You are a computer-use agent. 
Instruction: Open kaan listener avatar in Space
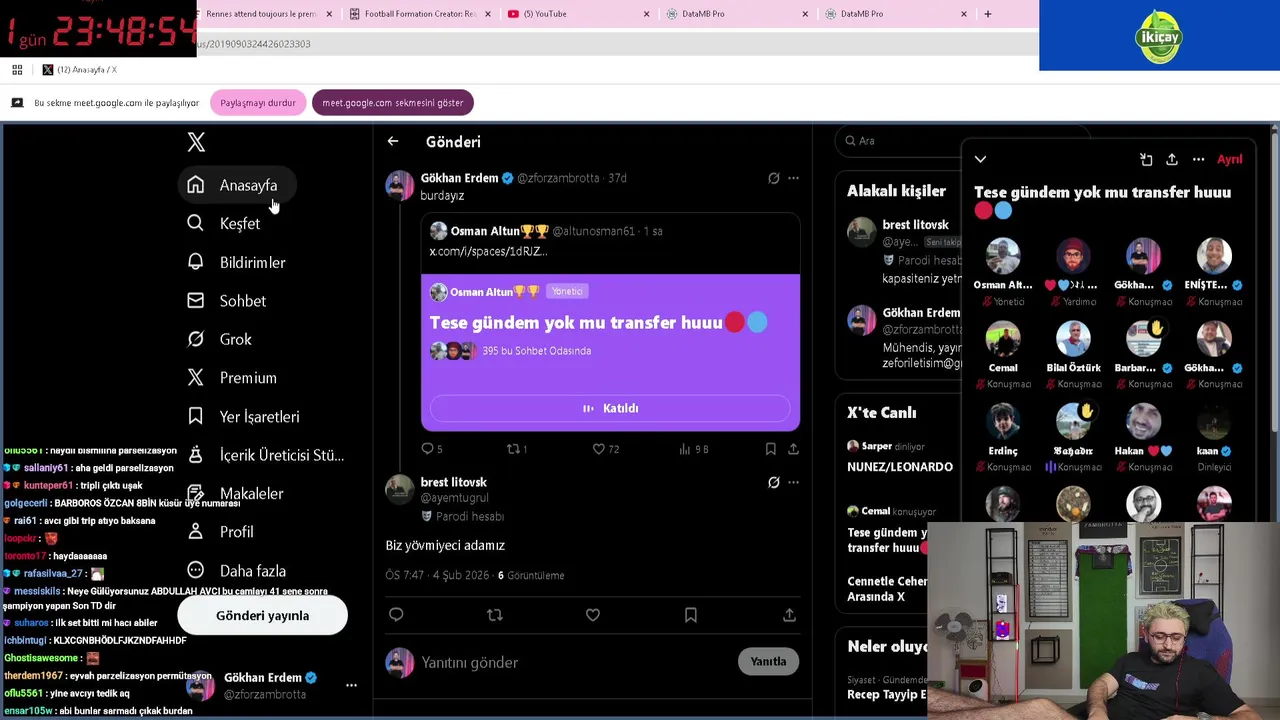point(1214,423)
